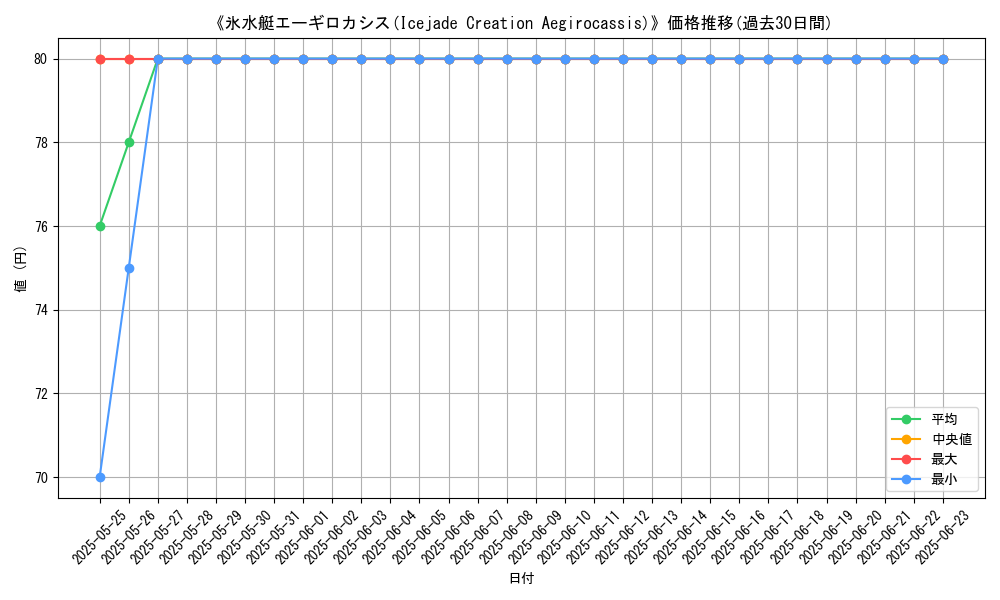
Task: Click the data point on 2025-06-23
Action: click(943, 59)
